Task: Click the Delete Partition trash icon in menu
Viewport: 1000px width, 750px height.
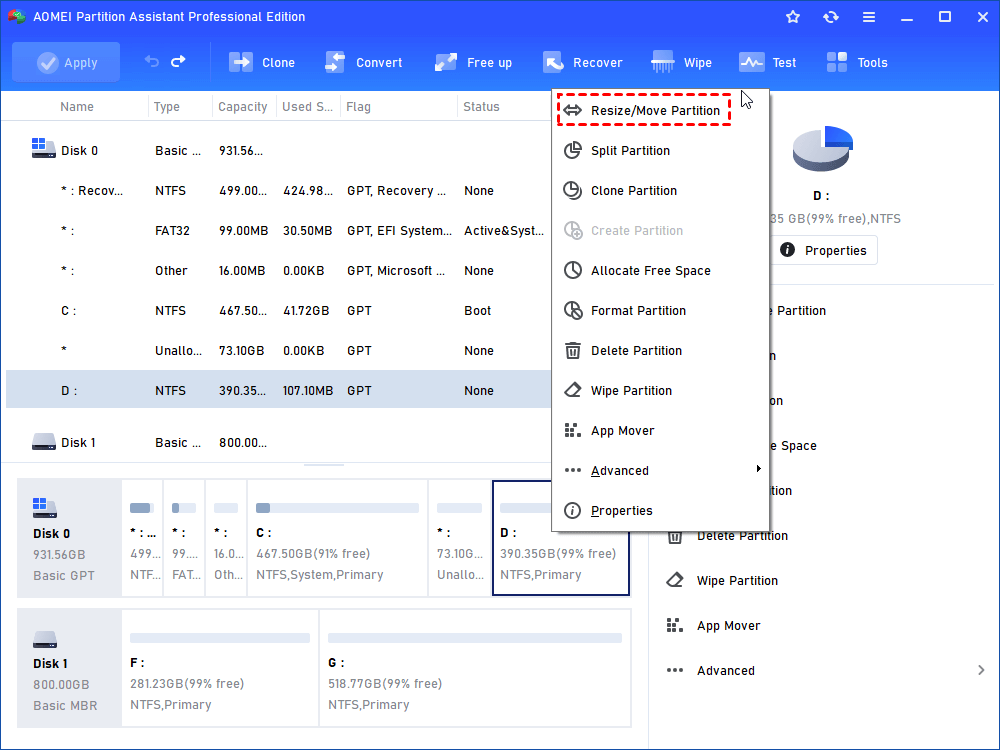Action: (573, 351)
